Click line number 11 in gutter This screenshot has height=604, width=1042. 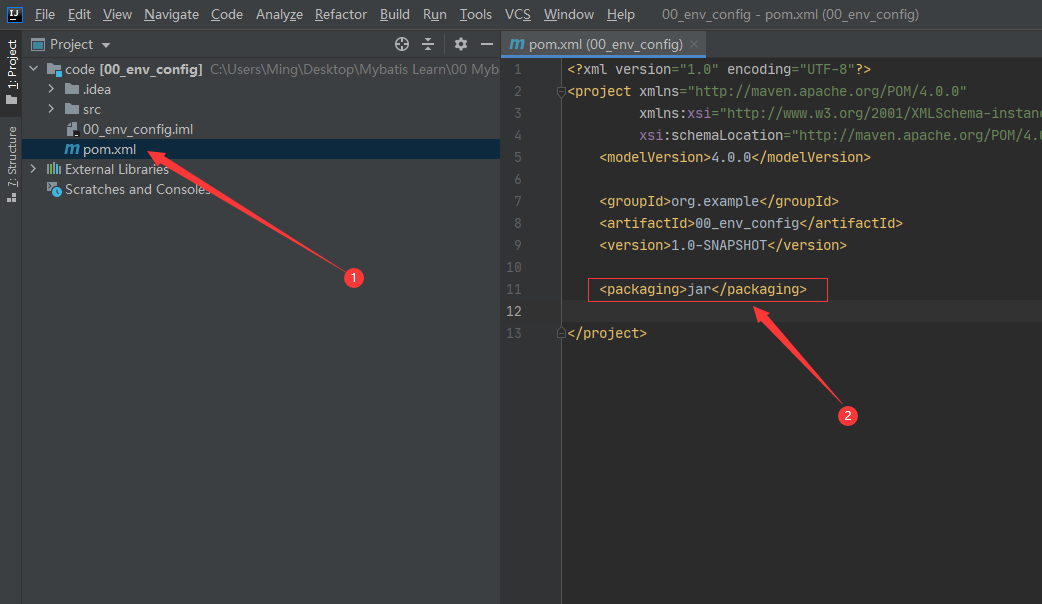(514, 289)
